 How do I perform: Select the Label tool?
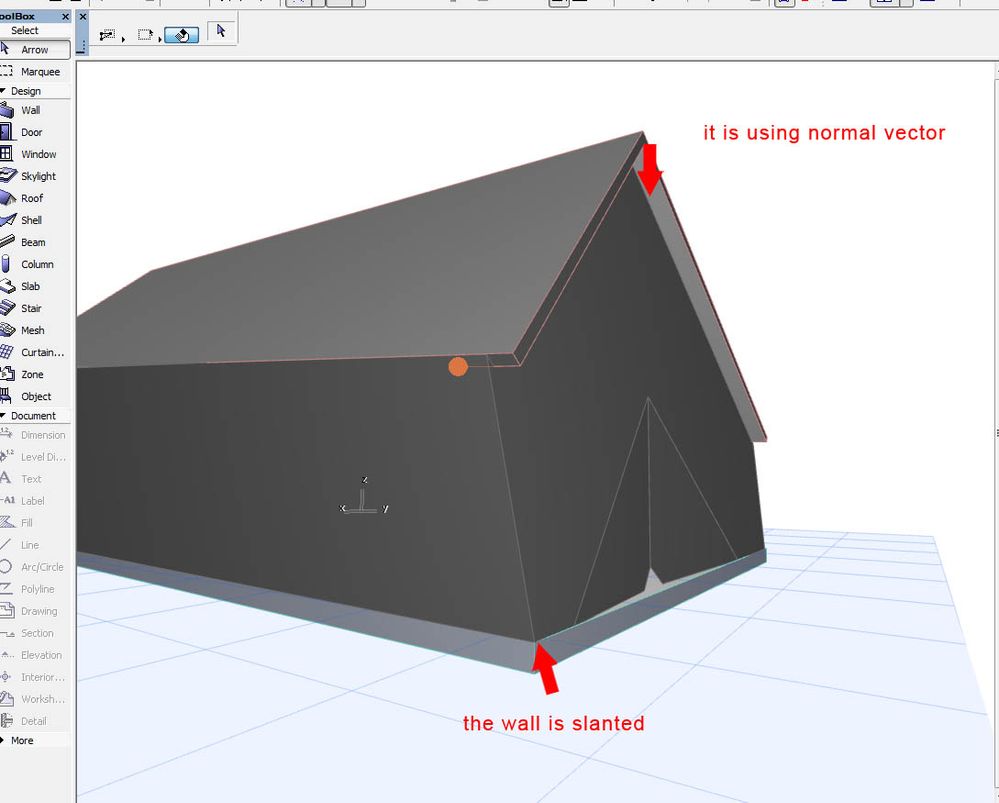(34, 501)
